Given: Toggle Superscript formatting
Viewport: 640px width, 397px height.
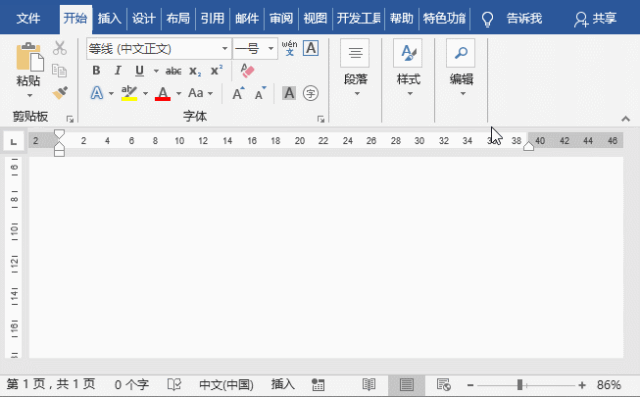Looking at the screenshot, I should pos(216,70).
